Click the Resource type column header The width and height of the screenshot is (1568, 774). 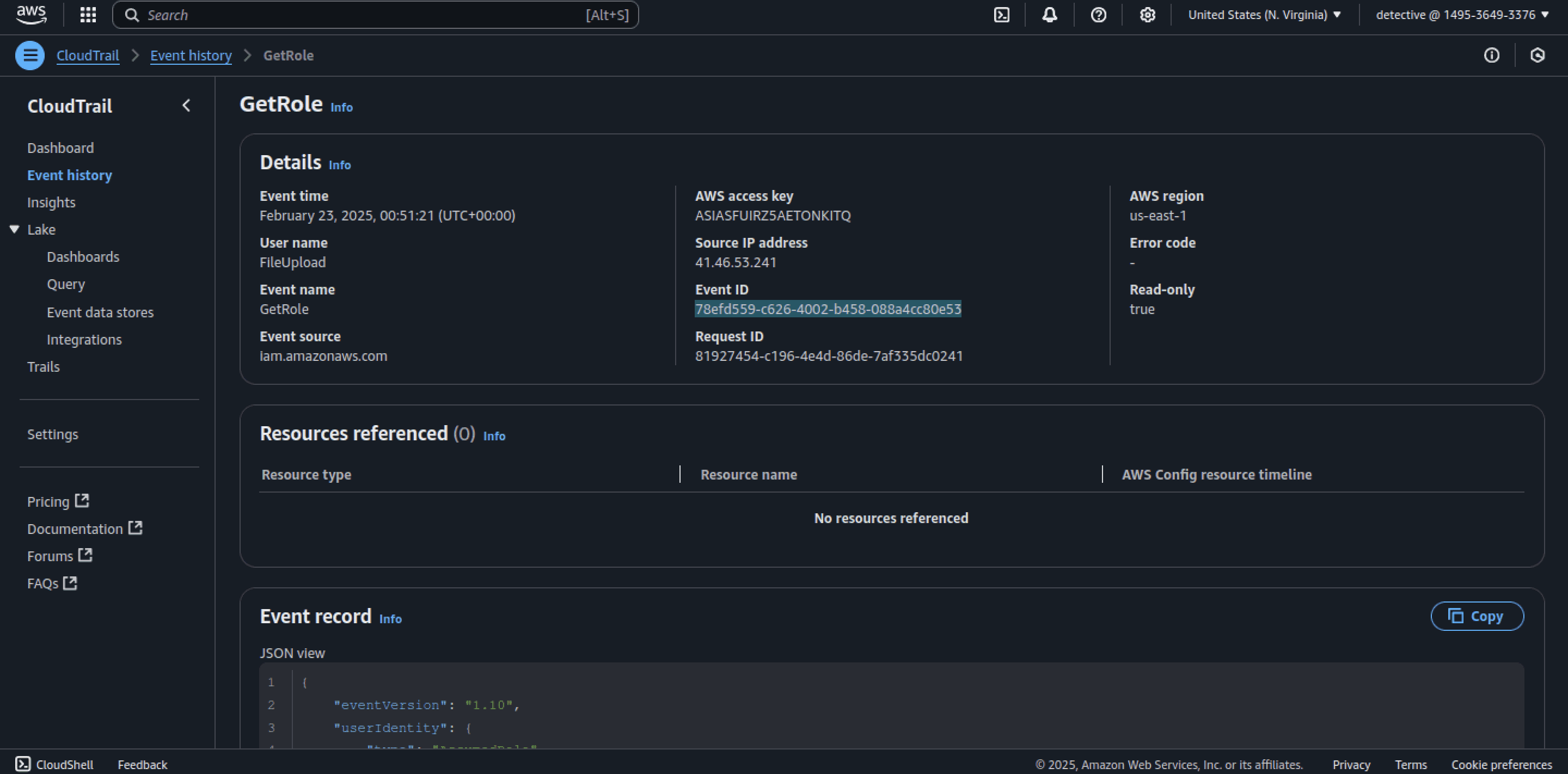[306, 475]
